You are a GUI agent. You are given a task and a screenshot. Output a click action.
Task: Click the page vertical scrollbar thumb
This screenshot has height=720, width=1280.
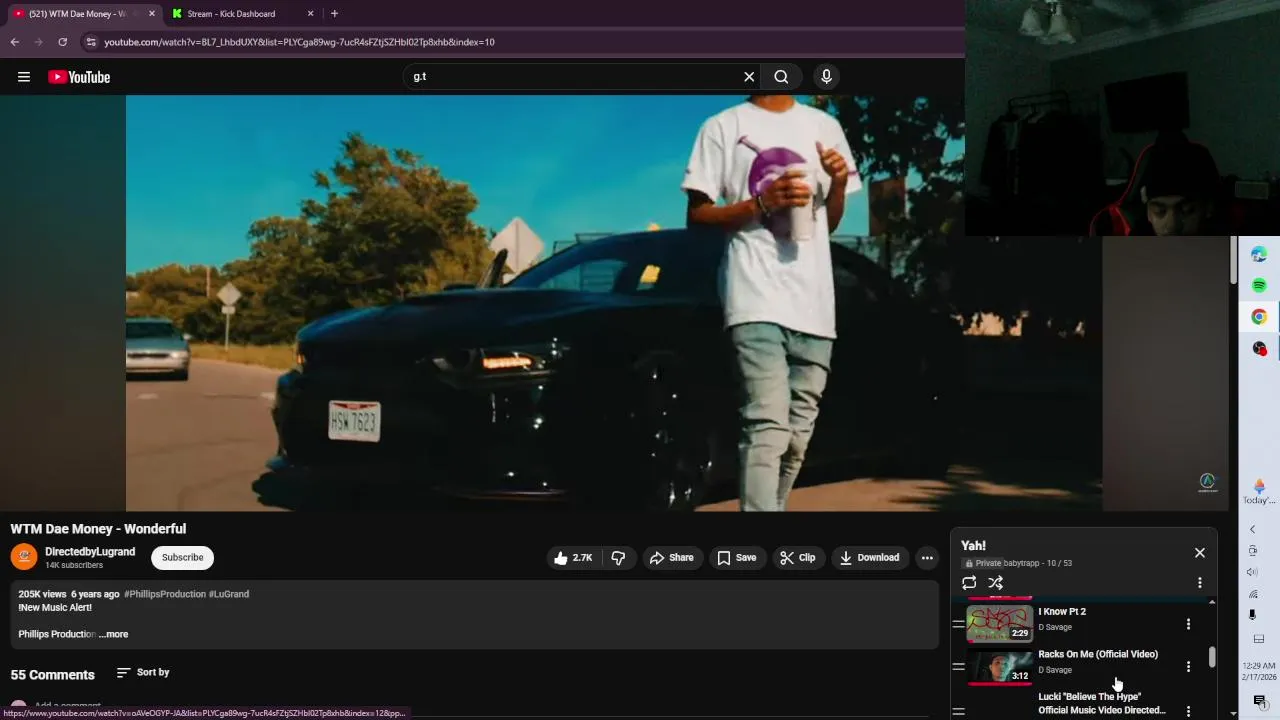(x=1233, y=258)
